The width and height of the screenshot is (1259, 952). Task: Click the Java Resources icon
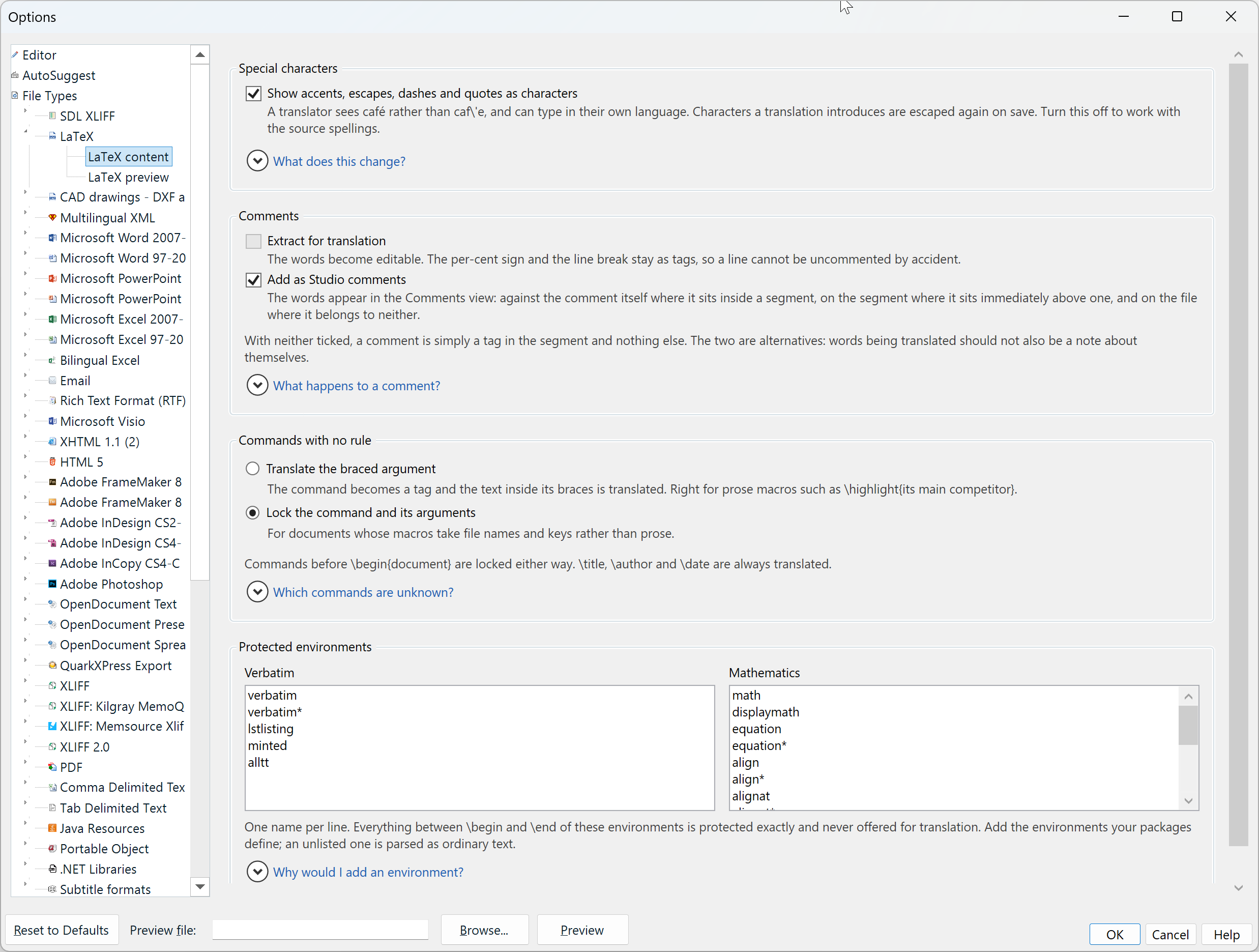tap(52, 828)
